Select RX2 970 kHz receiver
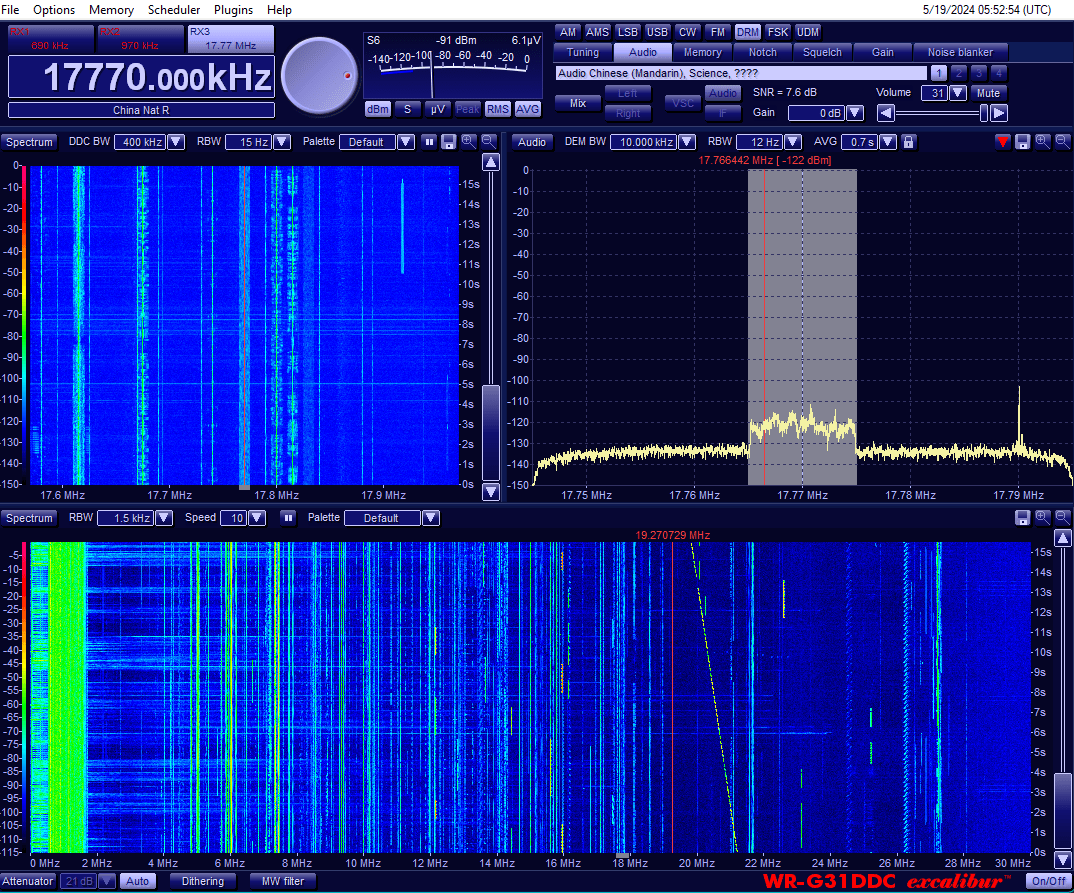Screen dimensions: 1074x893 140,38
